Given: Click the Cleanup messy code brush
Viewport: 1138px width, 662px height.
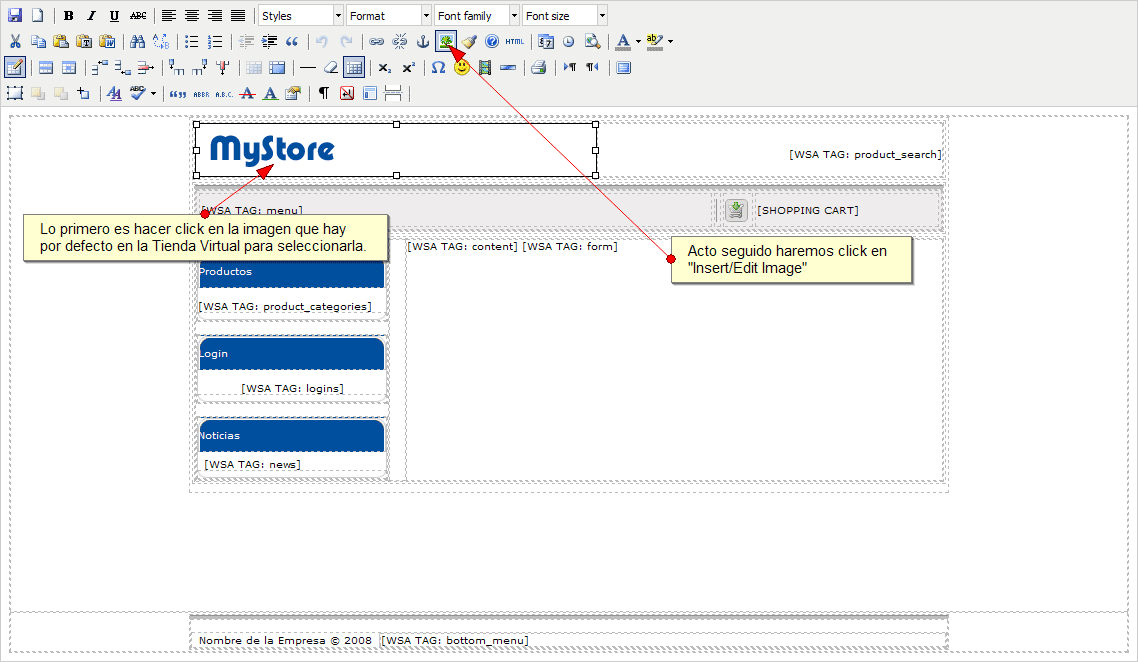Looking at the screenshot, I should click(469, 41).
